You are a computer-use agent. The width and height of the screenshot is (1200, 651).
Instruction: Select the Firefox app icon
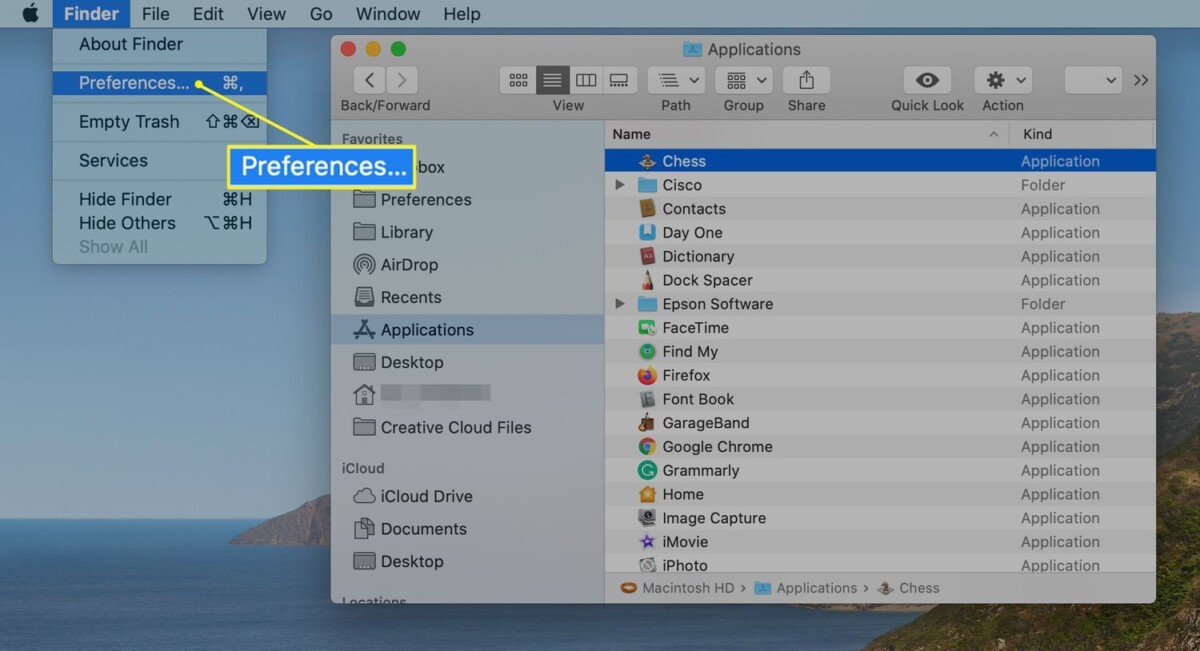pyautogui.click(x=647, y=376)
